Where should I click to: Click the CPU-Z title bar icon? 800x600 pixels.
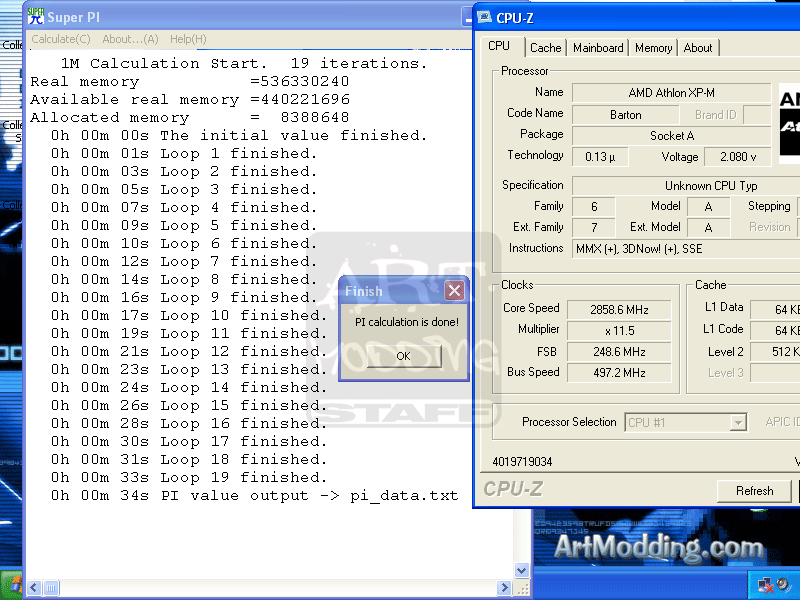coord(484,17)
